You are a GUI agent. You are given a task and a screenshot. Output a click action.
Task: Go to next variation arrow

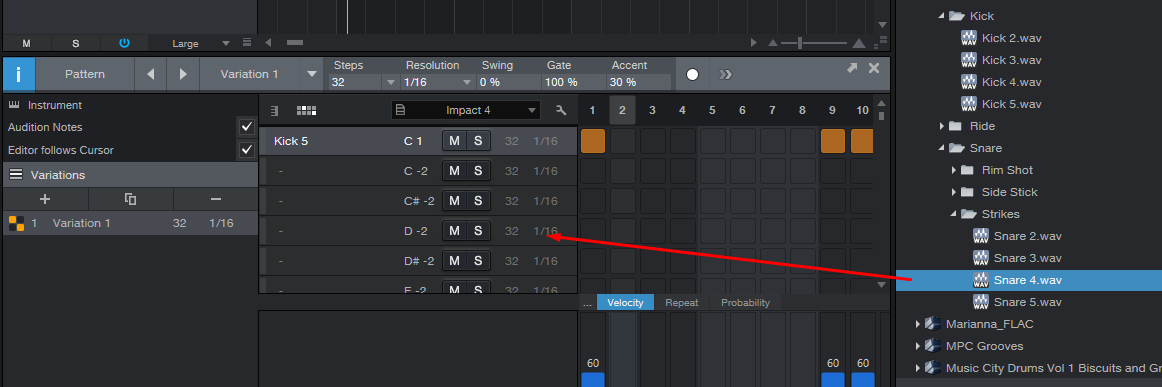[x=182, y=74]
